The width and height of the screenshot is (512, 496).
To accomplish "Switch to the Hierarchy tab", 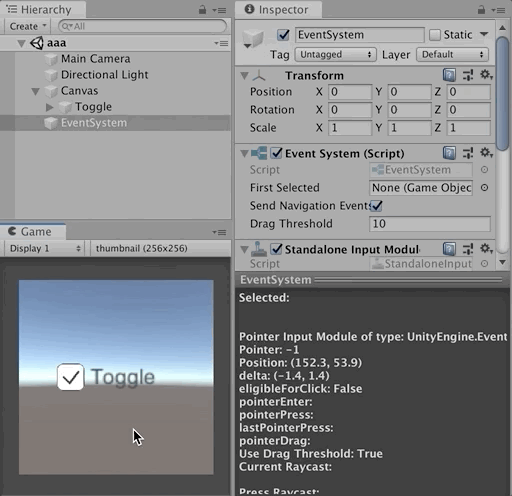I will [x=43, y=10].
